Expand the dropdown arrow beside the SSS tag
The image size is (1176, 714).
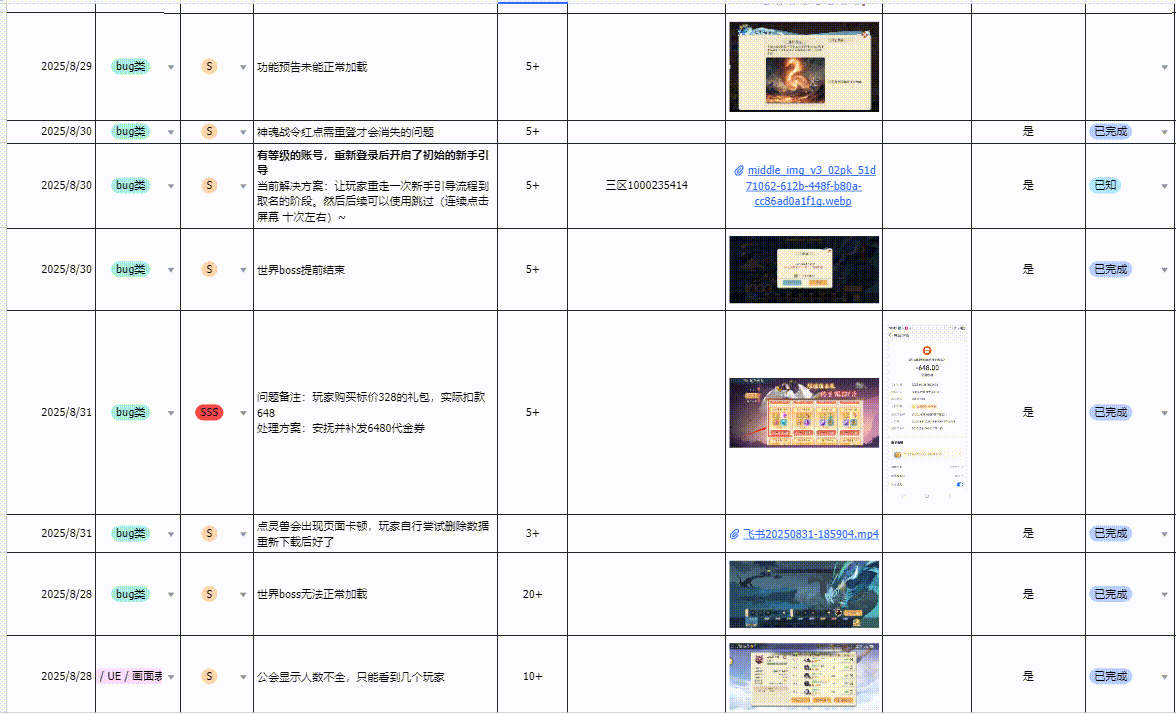[x=243, y=413]
